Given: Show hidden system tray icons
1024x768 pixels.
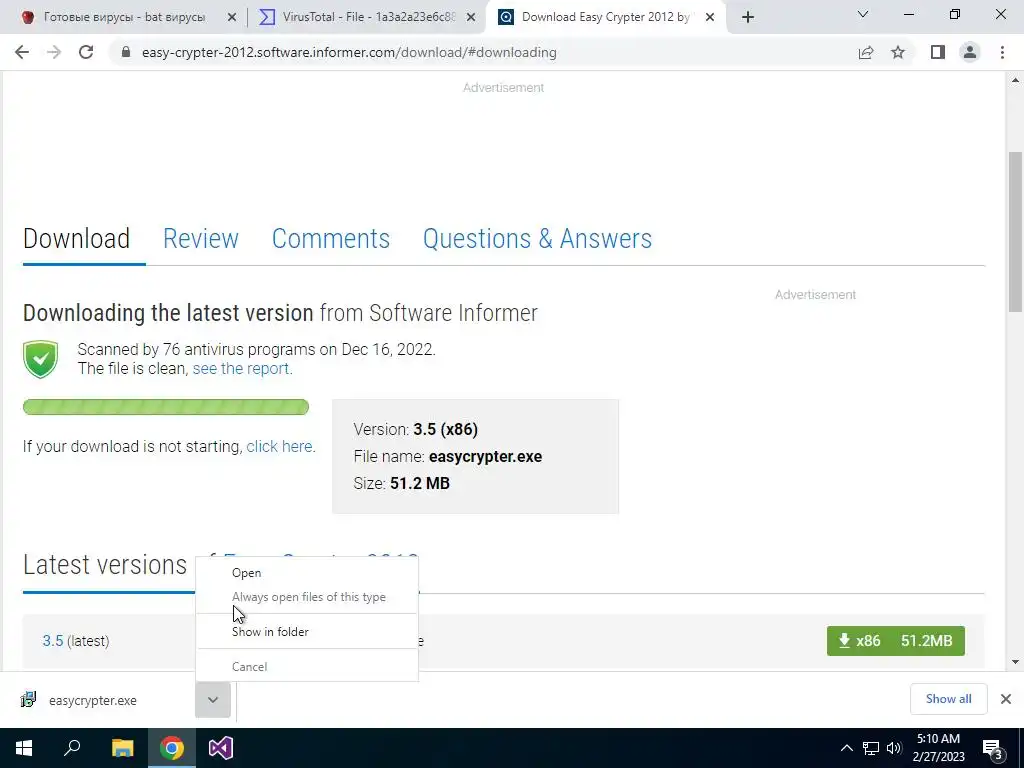Looking at the screenshot, I should [846, 748].
